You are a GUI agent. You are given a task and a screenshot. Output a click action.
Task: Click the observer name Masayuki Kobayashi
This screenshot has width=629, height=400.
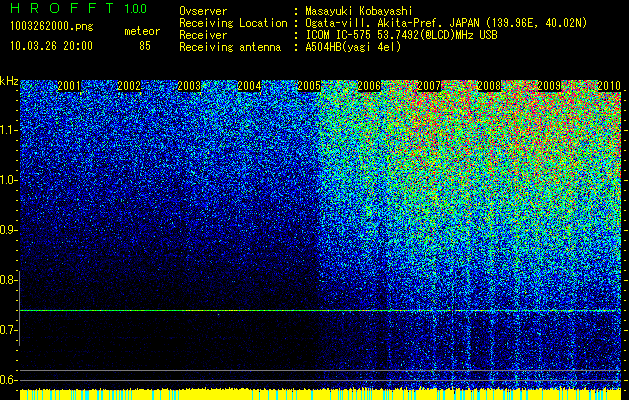pyautogui.click(x=359, y=11)
